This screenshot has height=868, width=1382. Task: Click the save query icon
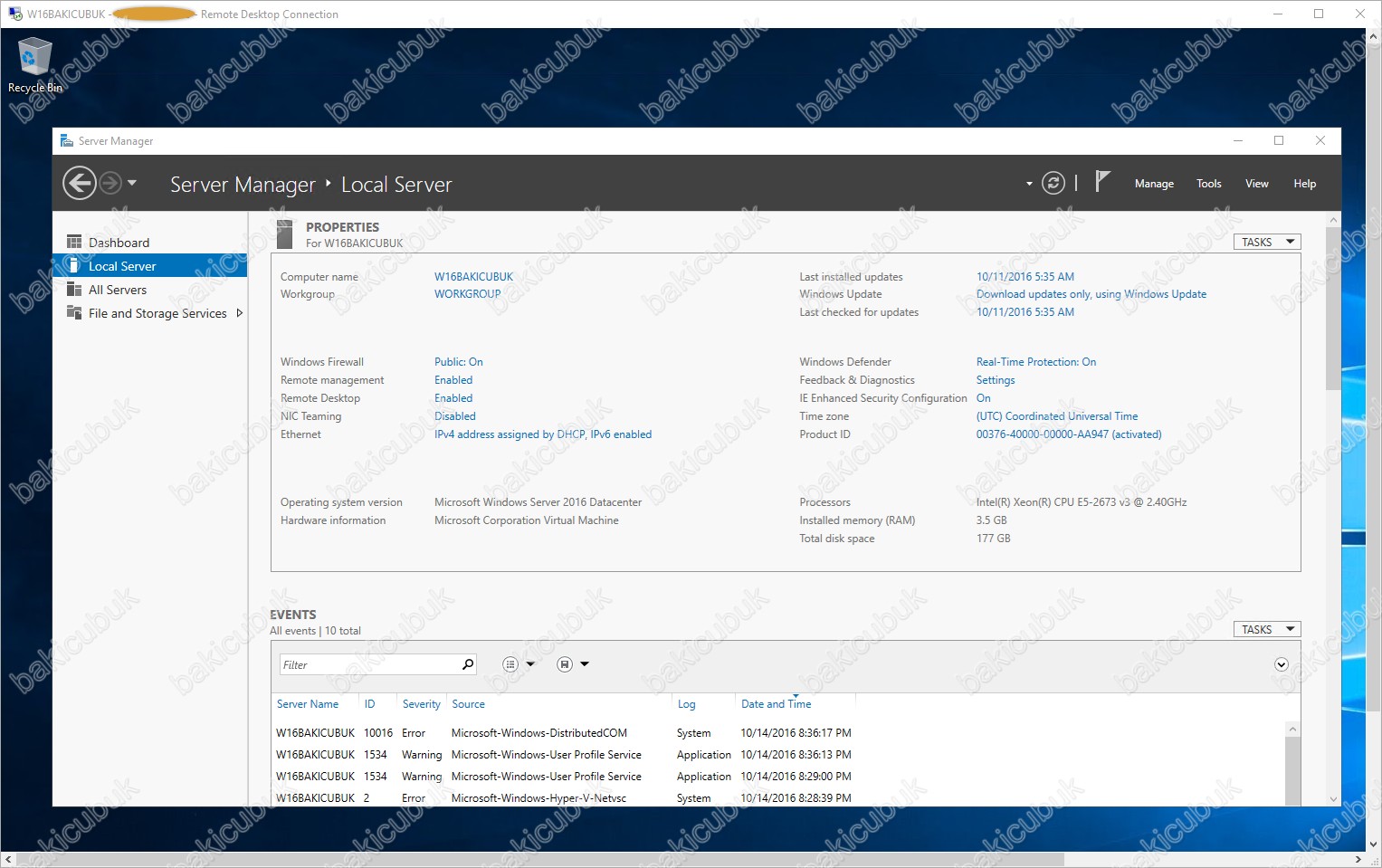(565, 664)
